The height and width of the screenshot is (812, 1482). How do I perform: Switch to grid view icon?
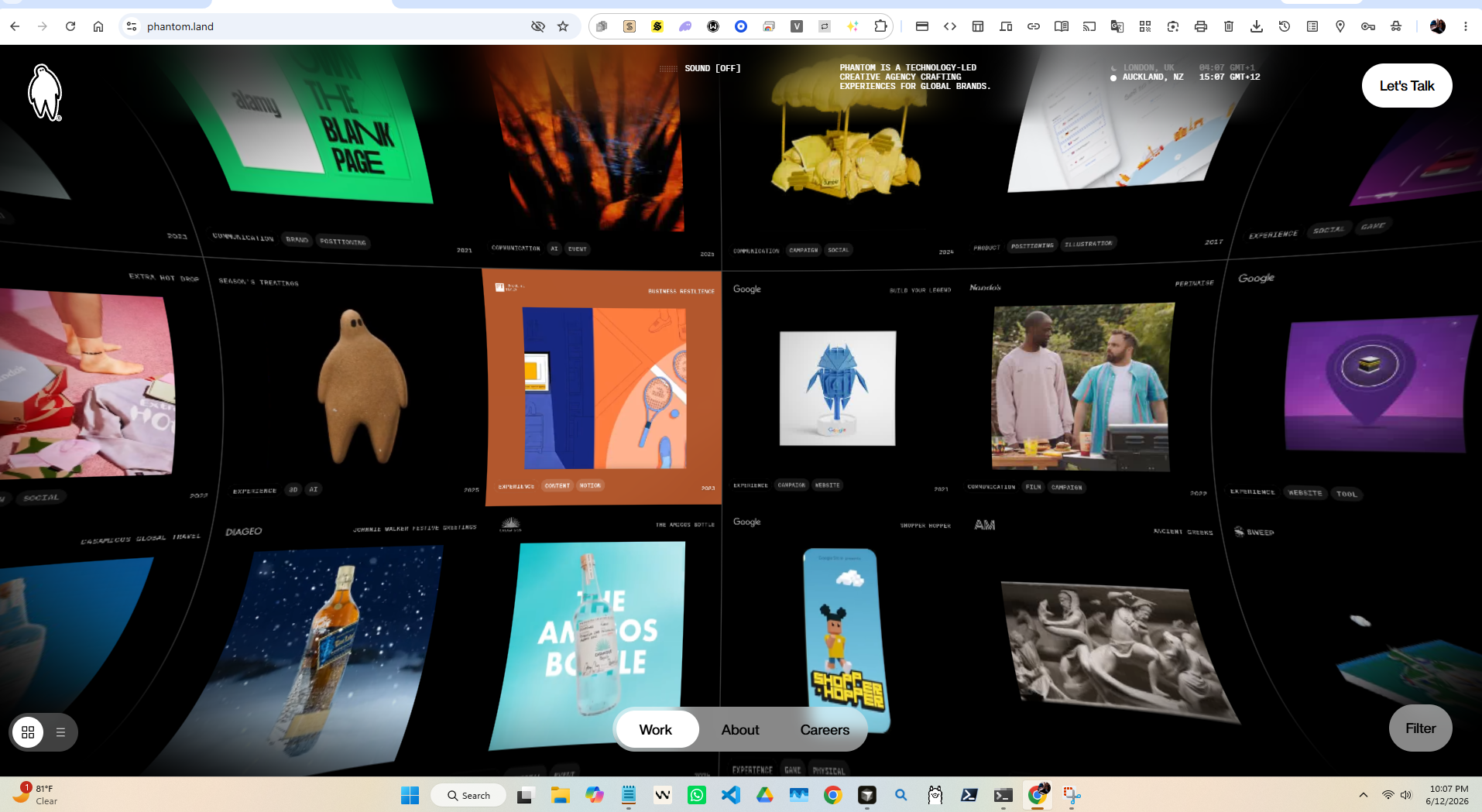coord(28,732)
